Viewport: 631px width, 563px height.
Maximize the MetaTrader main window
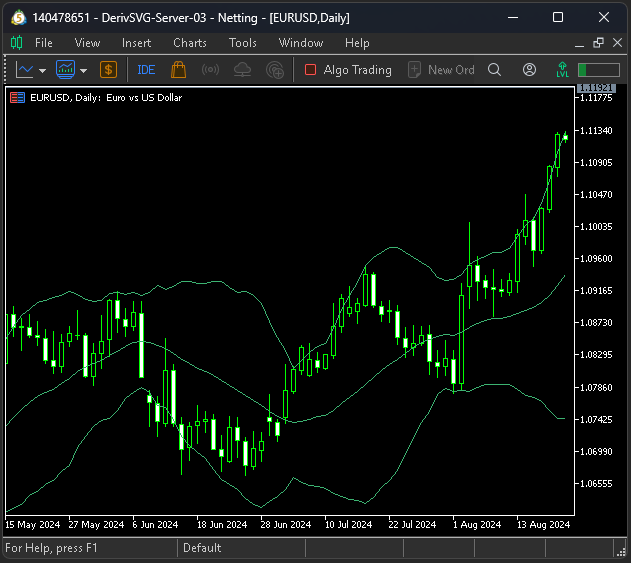[558, 17]
